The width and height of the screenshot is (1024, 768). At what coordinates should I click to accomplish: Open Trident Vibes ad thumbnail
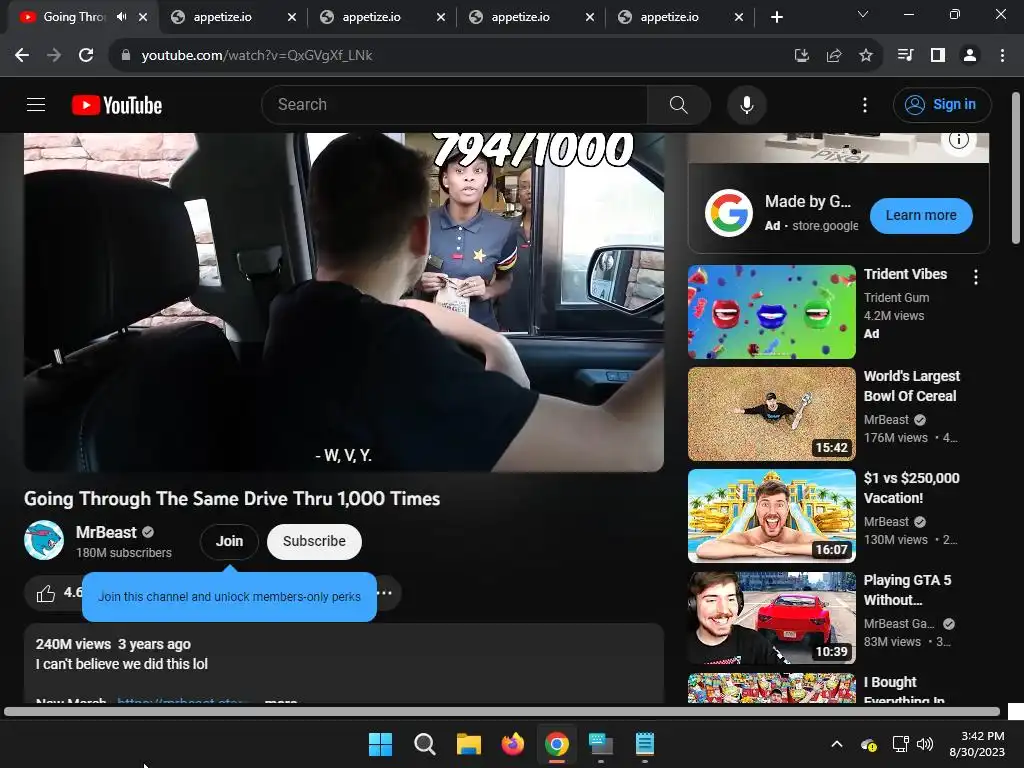coord(772,312)
